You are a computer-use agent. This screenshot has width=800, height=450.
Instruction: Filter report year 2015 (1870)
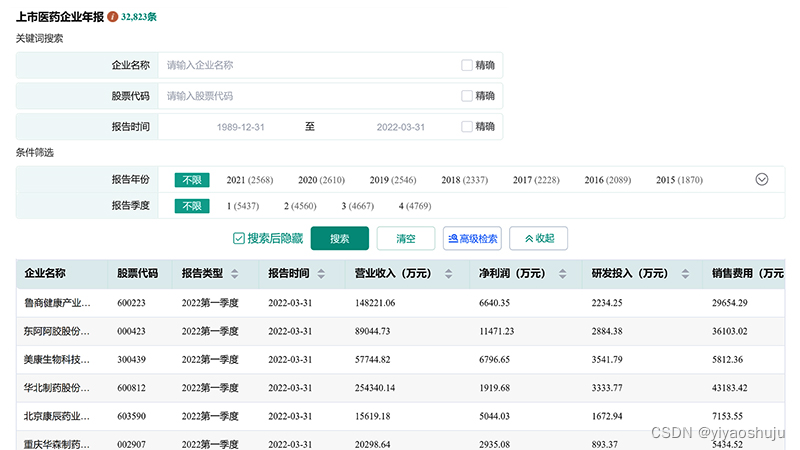coord(679,180)
